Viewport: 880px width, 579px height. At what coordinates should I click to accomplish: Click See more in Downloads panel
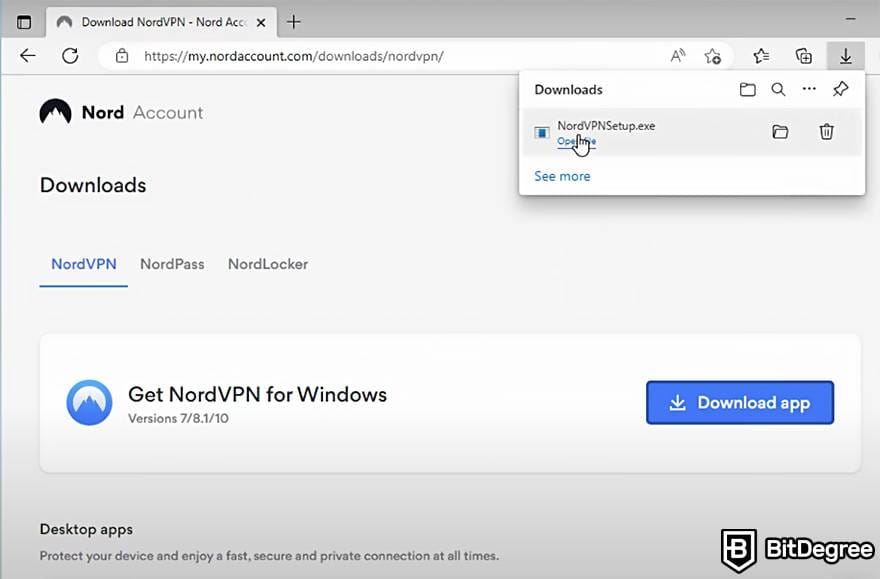[x=562, y=176]
